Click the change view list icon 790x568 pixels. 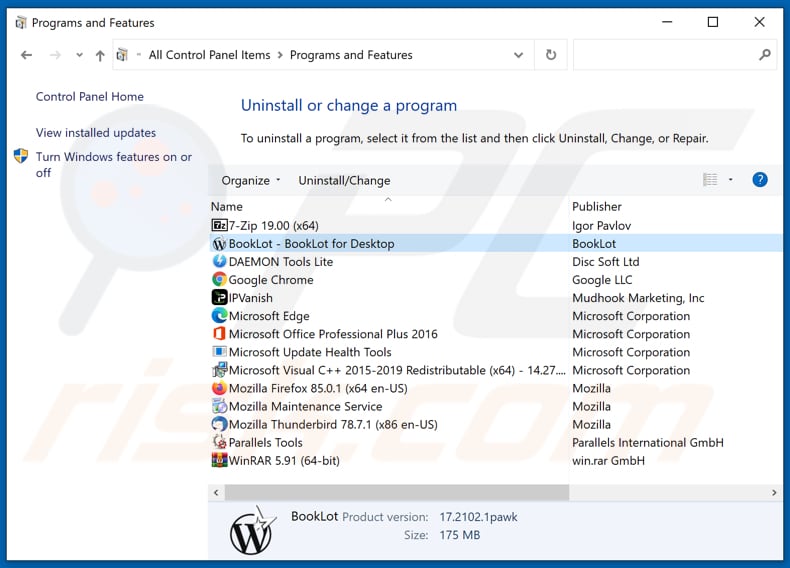point(710,180)
